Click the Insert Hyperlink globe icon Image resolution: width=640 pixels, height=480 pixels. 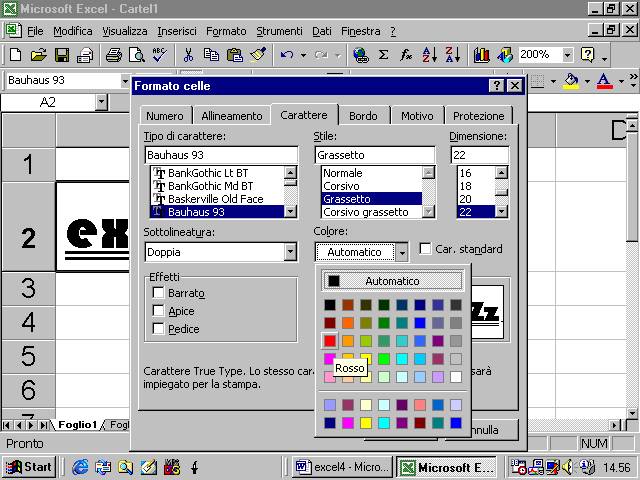click(x=361, y=54)
